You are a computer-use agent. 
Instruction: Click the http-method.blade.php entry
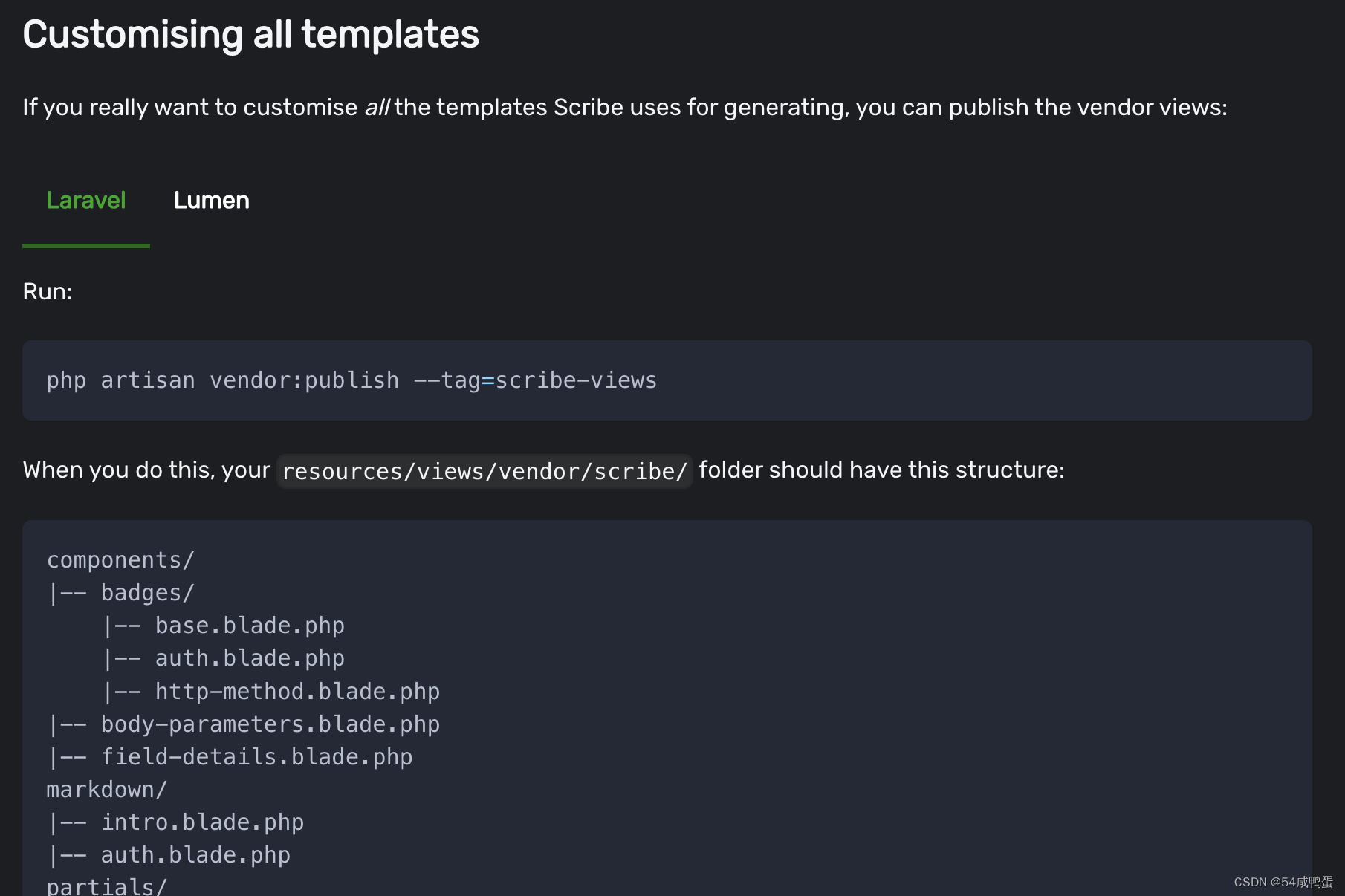click(x=296, y=692)
